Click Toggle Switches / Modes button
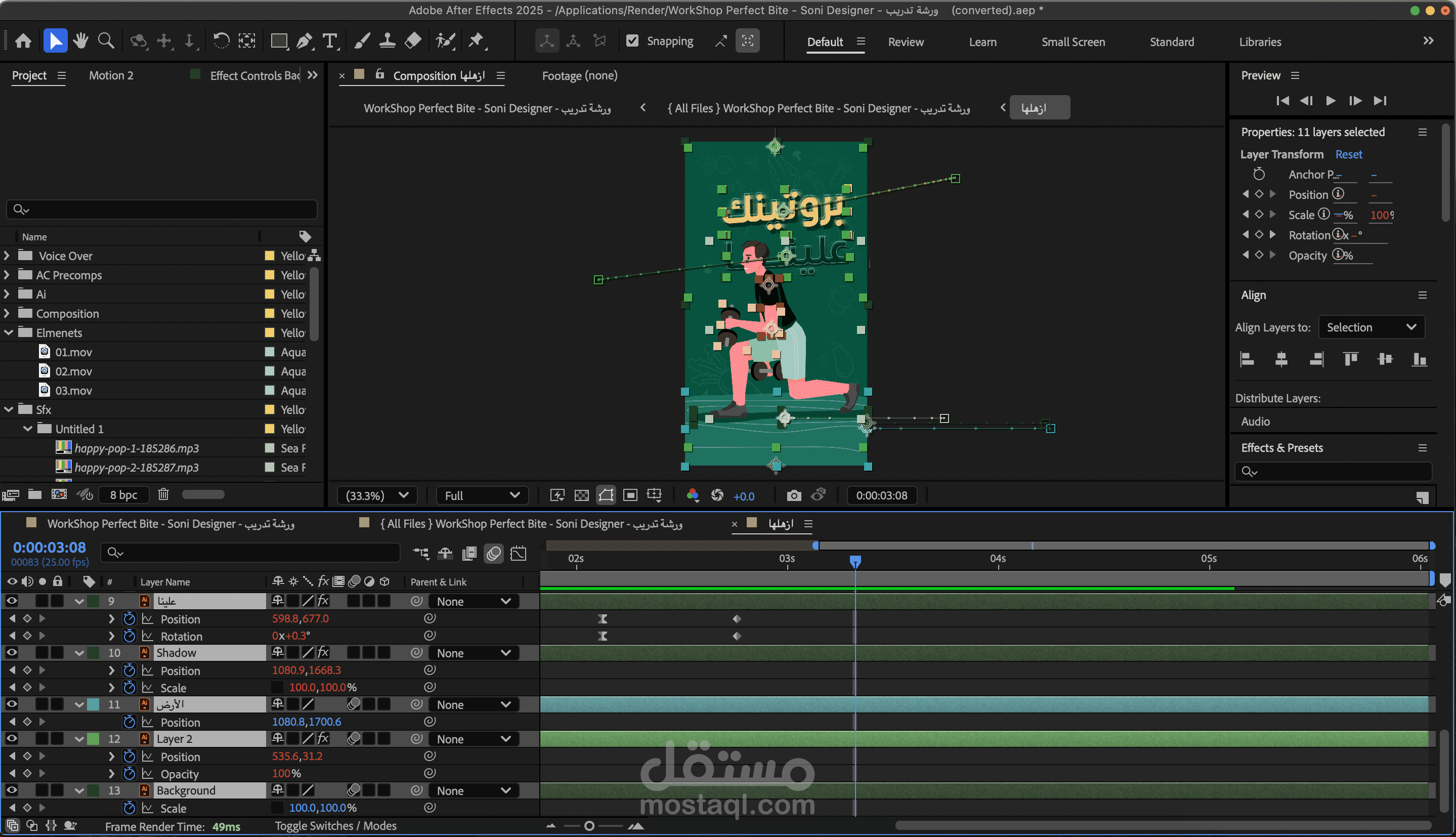Viewport: 1456px width, 837px height. click(x=335, y=826)
